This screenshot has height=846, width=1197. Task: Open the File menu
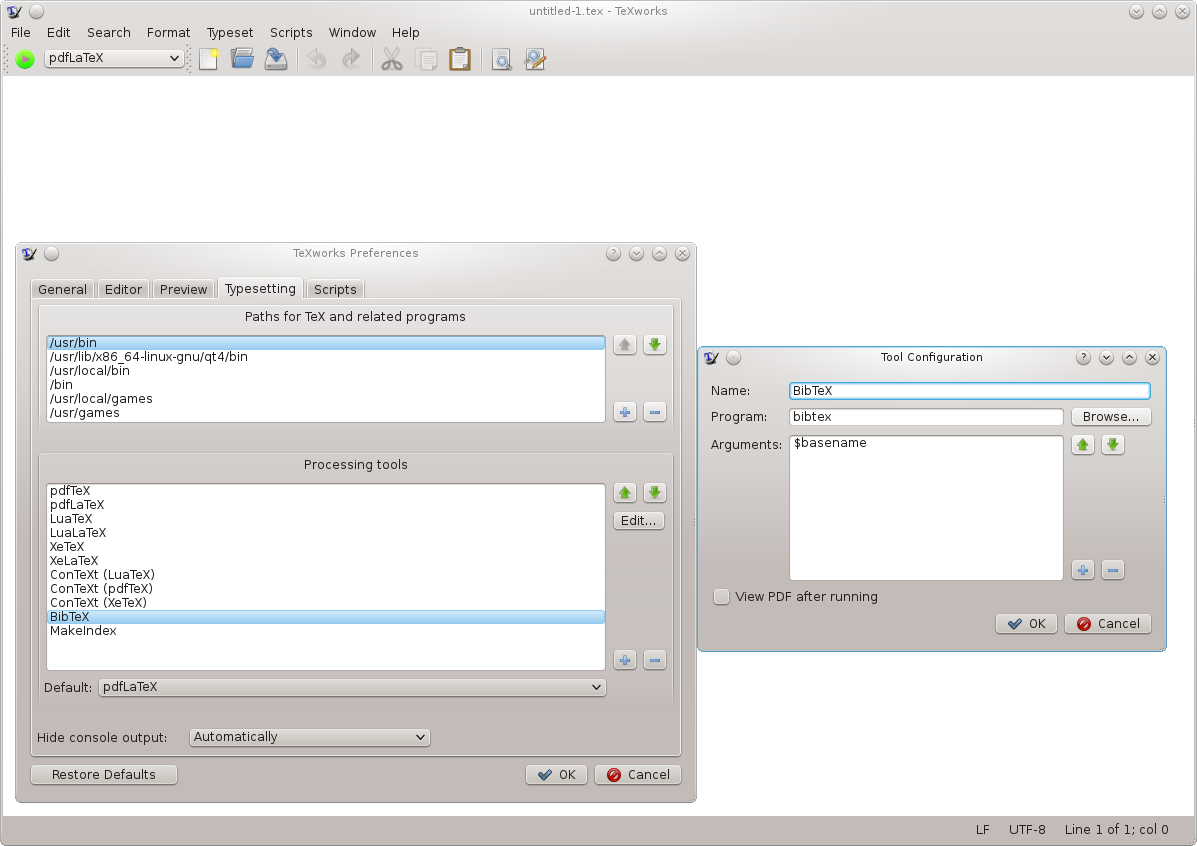coord(21,33)
